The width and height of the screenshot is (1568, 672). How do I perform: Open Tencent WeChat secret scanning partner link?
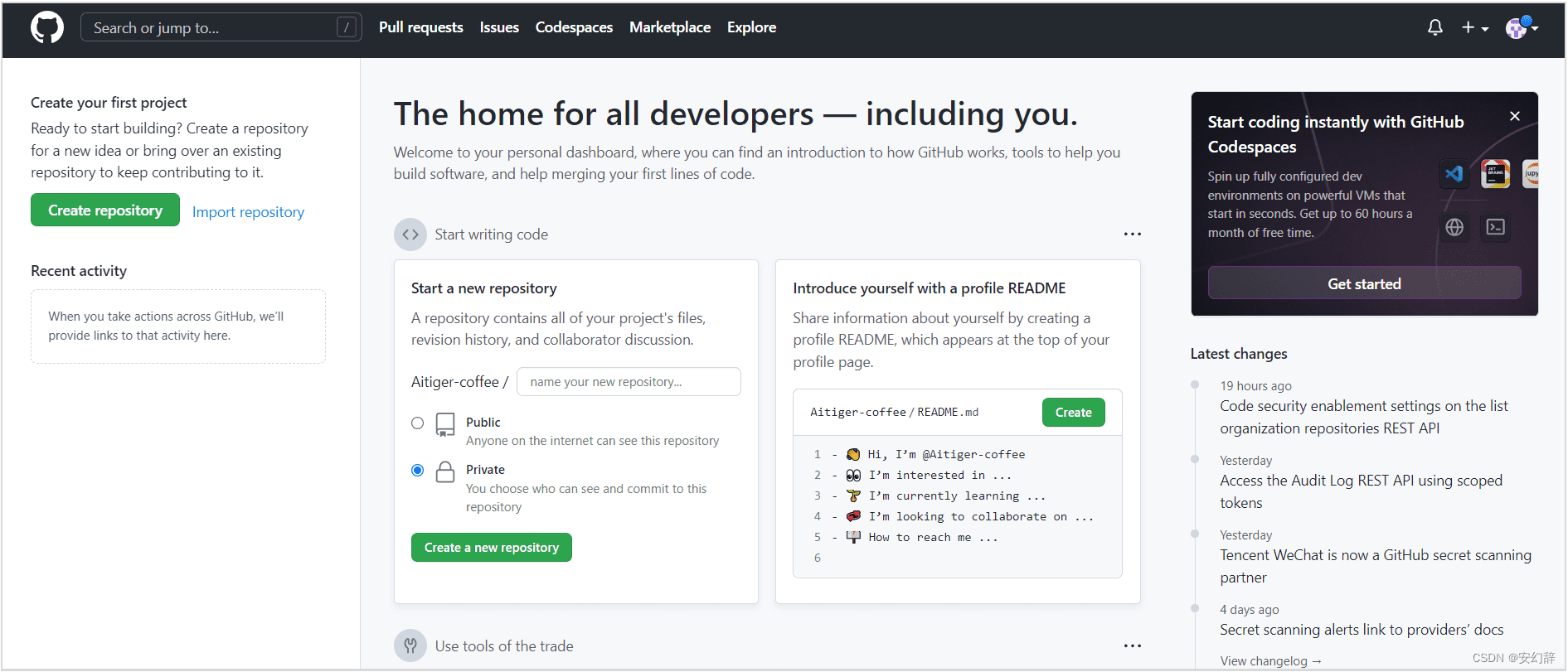pos(1376,566)
